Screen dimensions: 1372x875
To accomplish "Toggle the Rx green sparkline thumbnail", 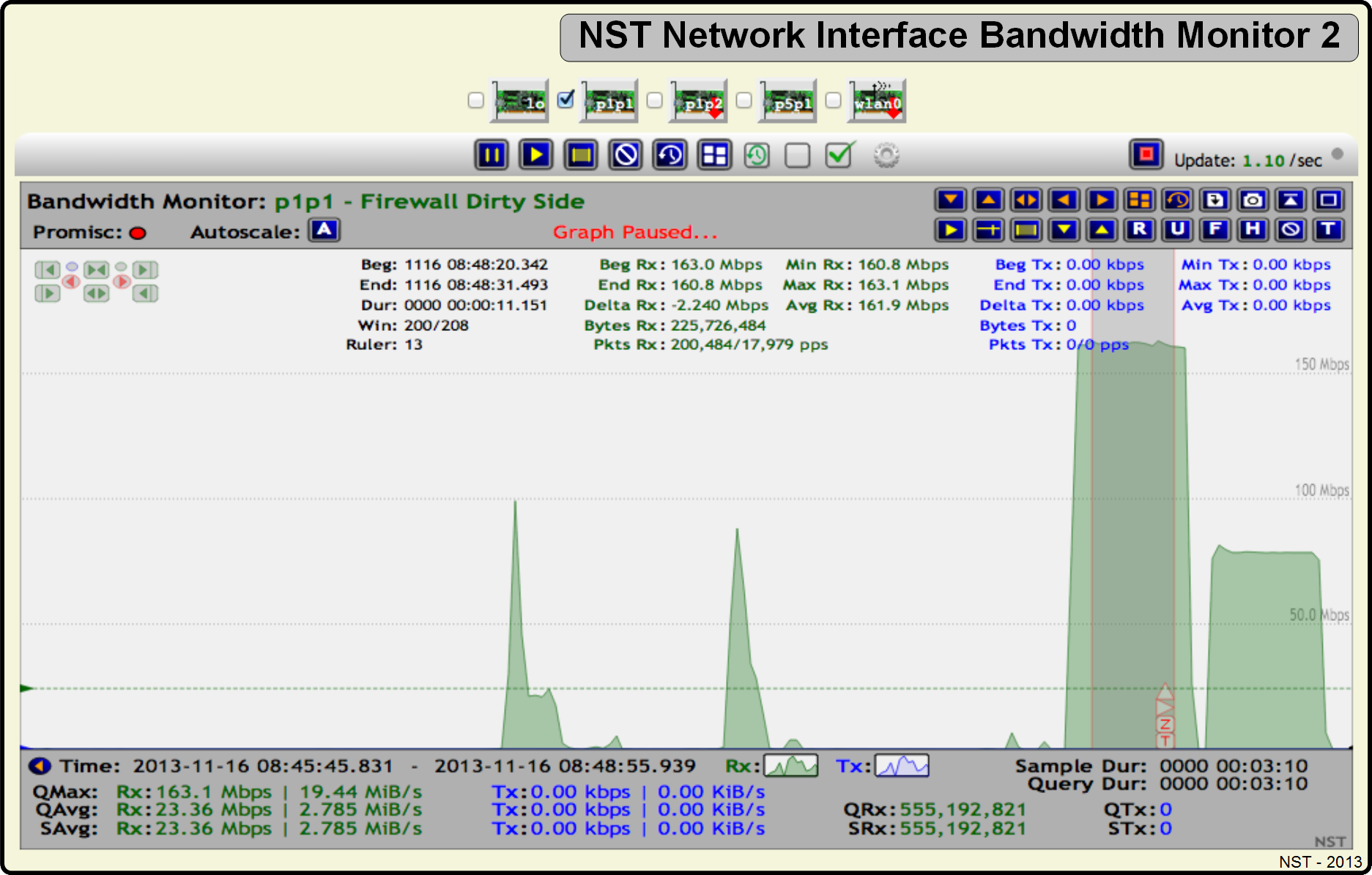I will [791, 766].
